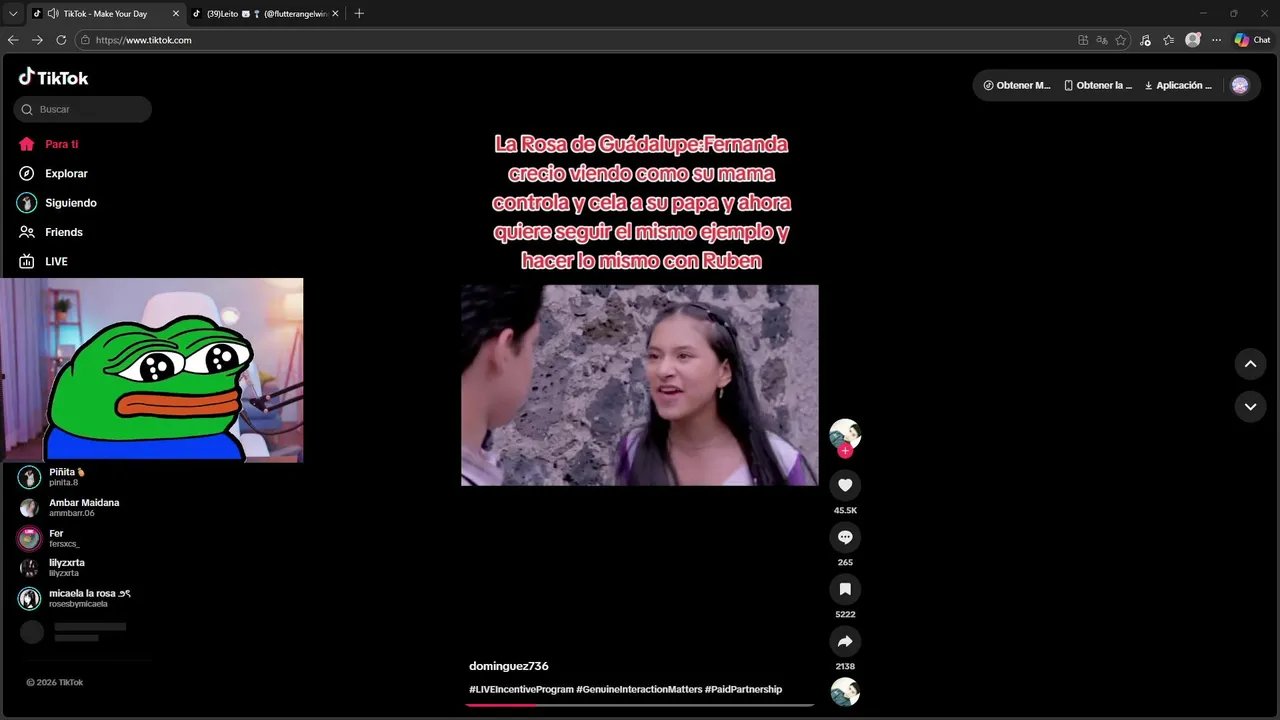The height and width of the screenshot is (720, 1280).
Task: Go back in the browser
Action: (13, 40)
